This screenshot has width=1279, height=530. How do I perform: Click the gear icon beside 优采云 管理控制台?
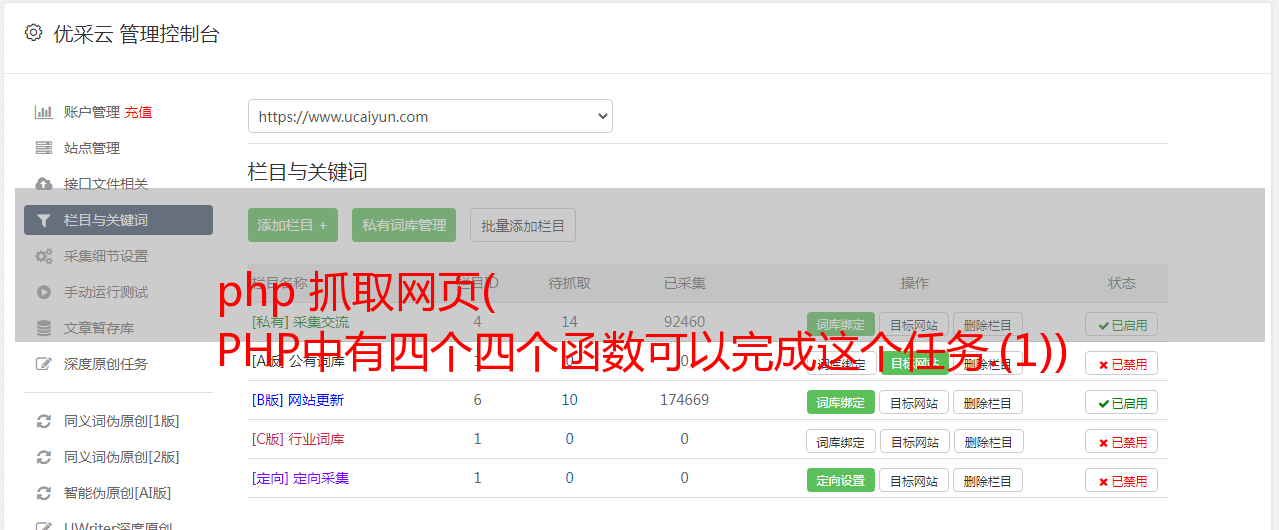[33, 33]
